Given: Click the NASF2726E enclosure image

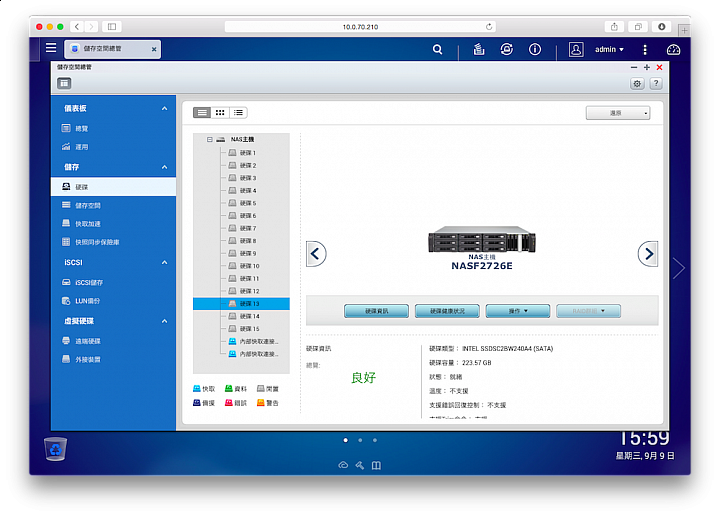Looking at the screenshot, I should (x=482, y=239).
